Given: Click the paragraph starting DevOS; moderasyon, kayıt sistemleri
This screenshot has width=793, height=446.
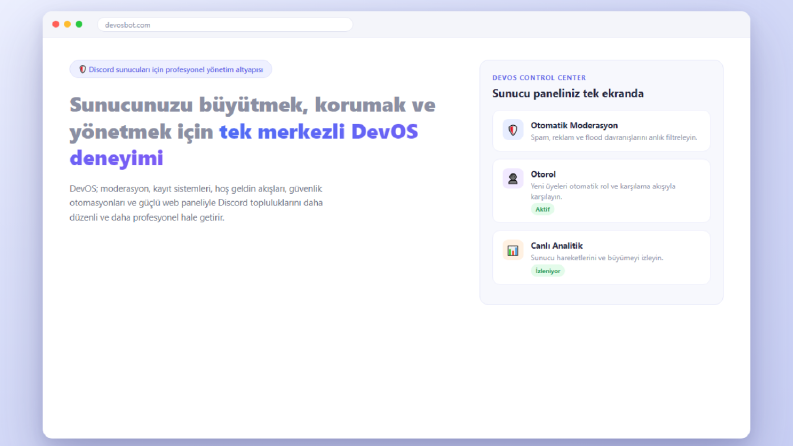Looking at the screenshot, I should 196,203.
